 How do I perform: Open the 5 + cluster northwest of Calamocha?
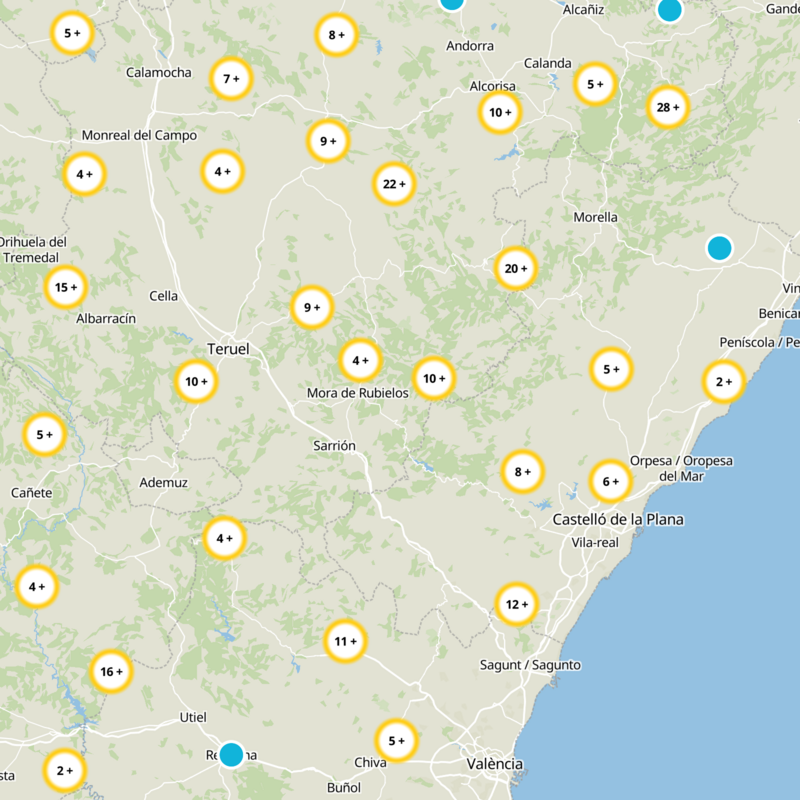(x=72, y=33)
